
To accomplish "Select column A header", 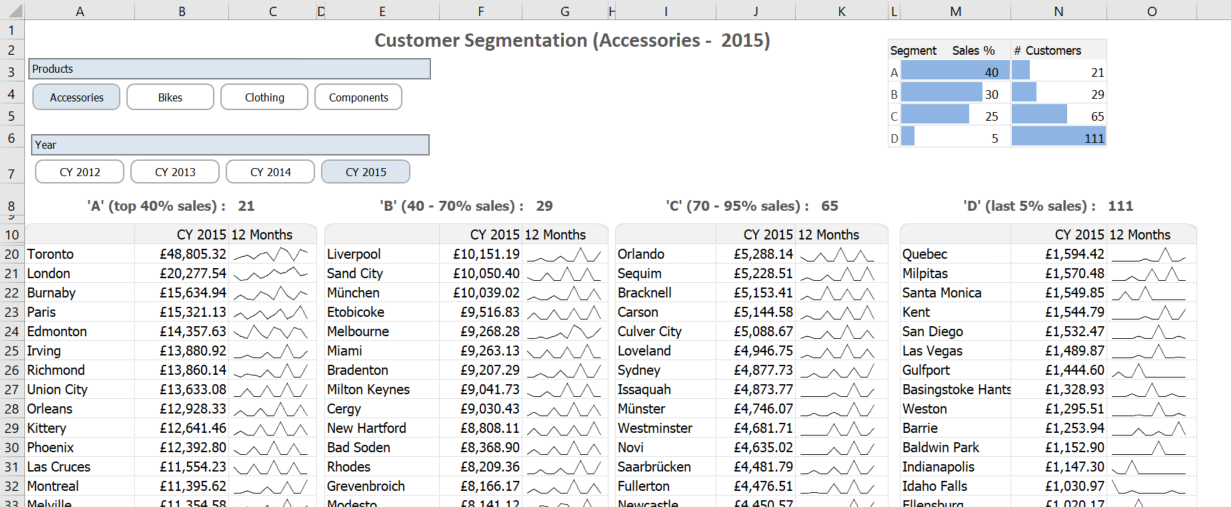I will (80, 11).
